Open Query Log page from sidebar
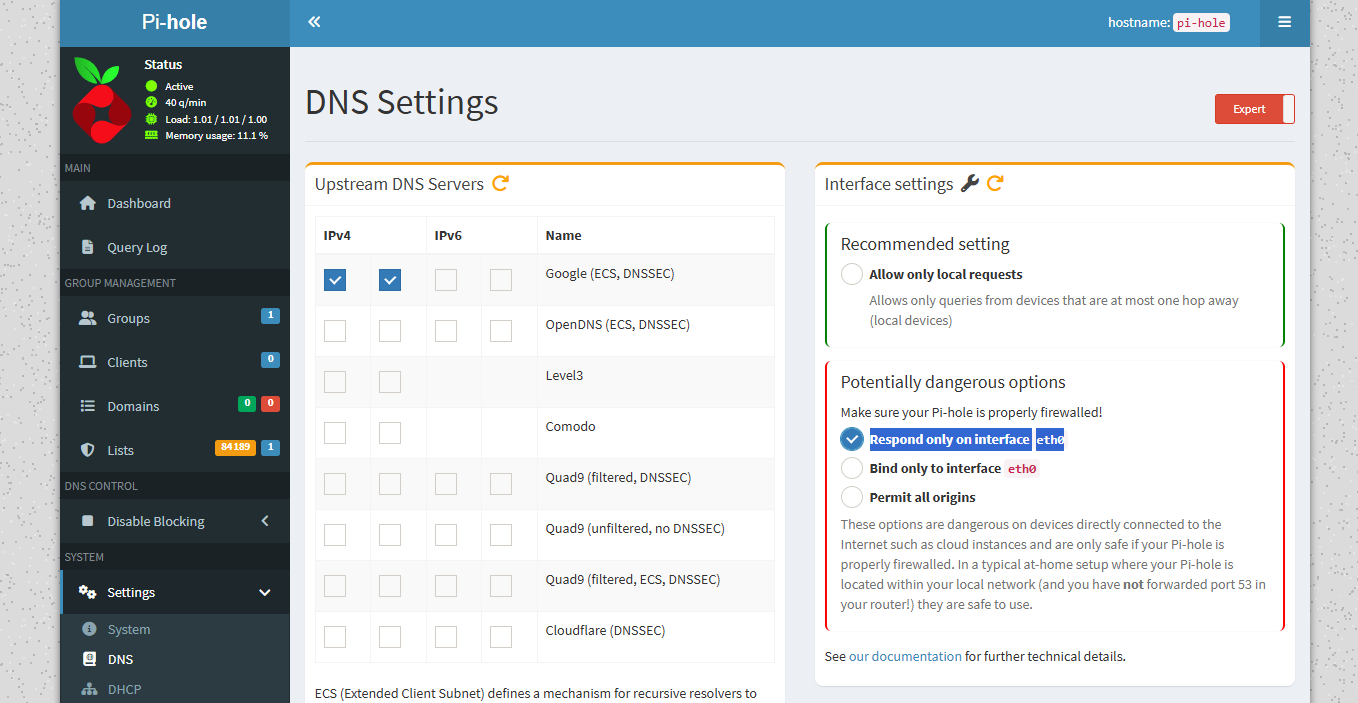 137,247
